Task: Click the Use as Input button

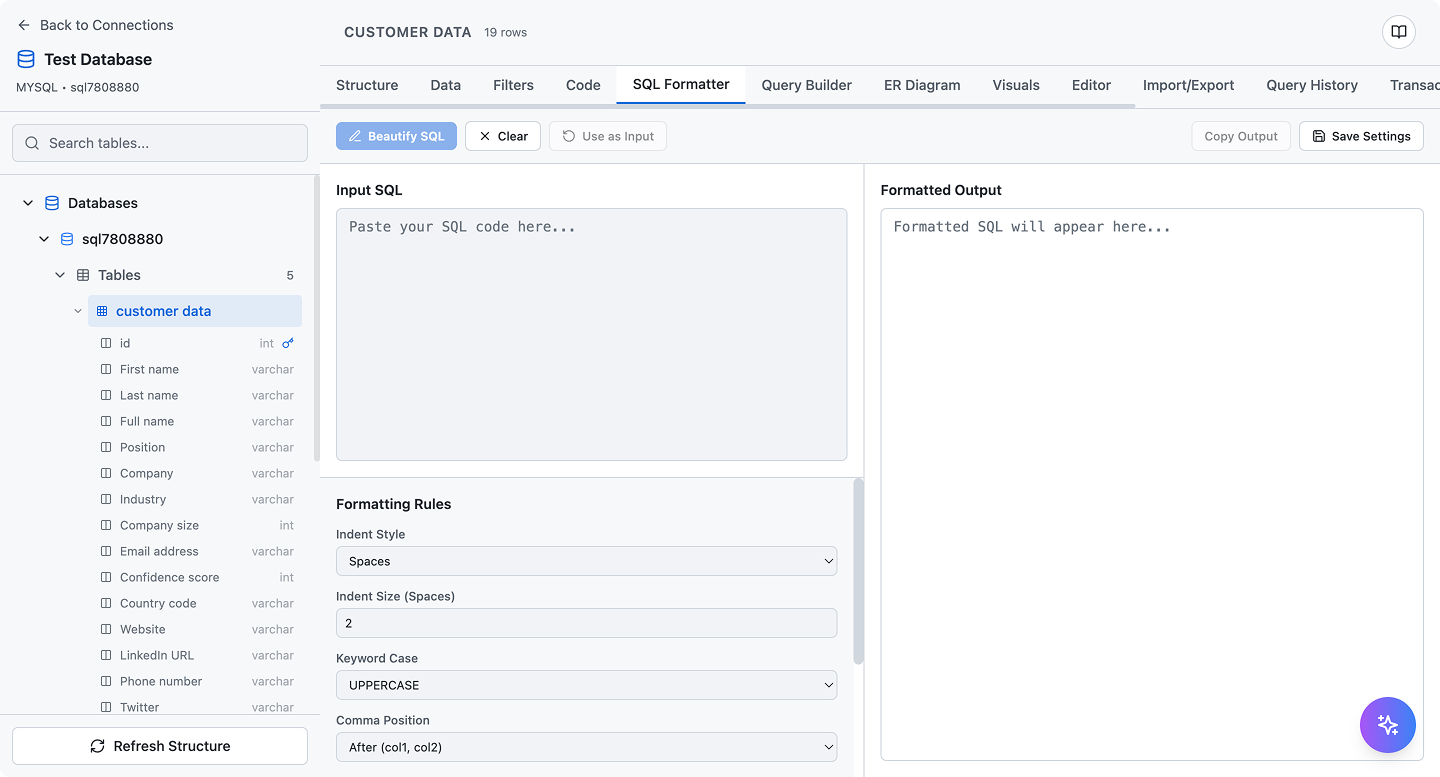Action: click(607, 136)
